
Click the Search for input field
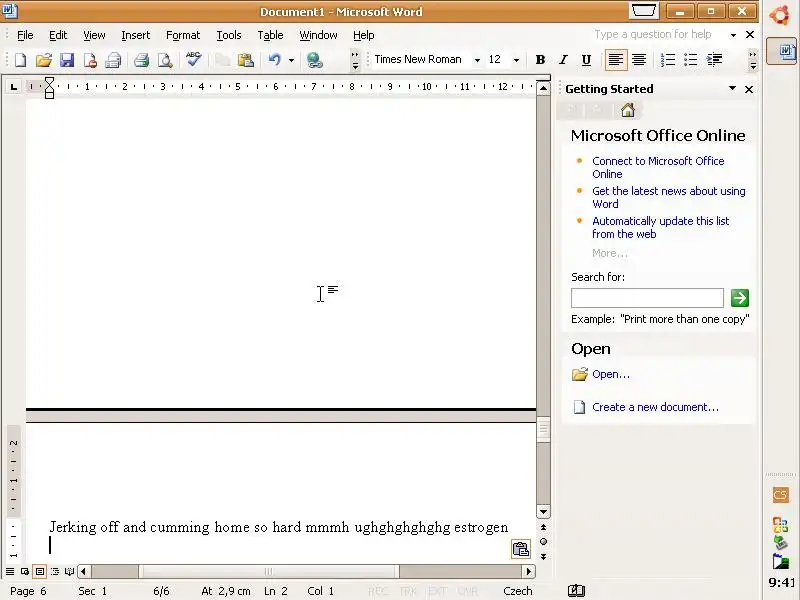647,297
